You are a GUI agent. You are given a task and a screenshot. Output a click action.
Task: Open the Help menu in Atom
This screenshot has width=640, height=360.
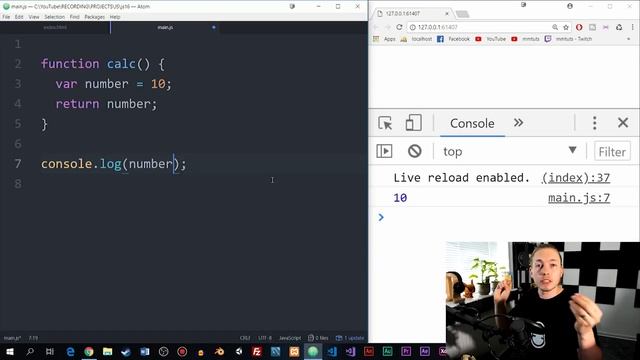pos(115,17)
